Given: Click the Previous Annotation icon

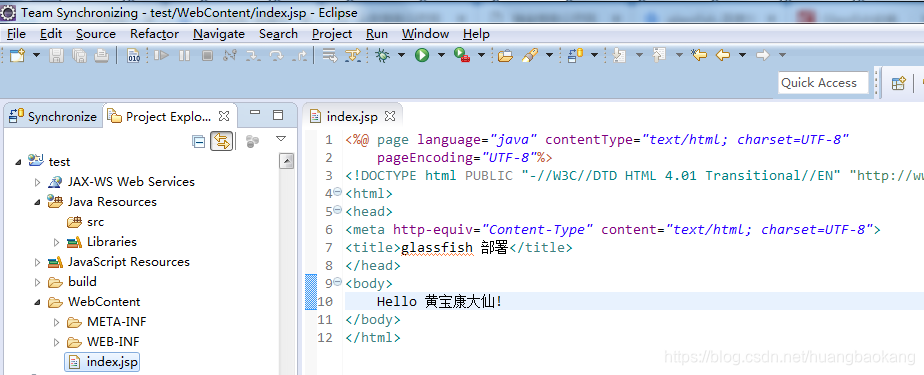Looking at the screenshot, I should (659, 55).
